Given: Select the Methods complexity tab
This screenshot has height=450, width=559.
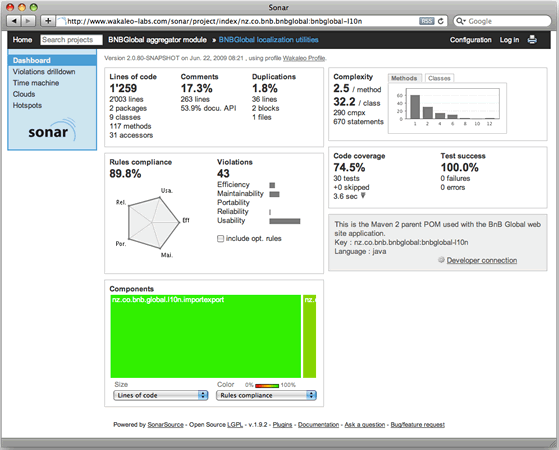Looking at the screenshot, I should (404, 78).
